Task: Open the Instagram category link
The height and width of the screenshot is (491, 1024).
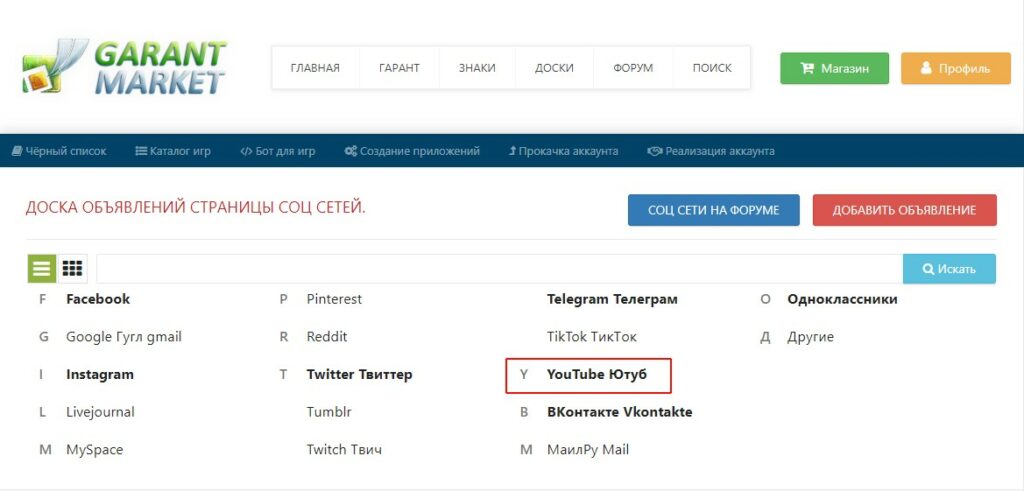Action: (x=100, y=375)
